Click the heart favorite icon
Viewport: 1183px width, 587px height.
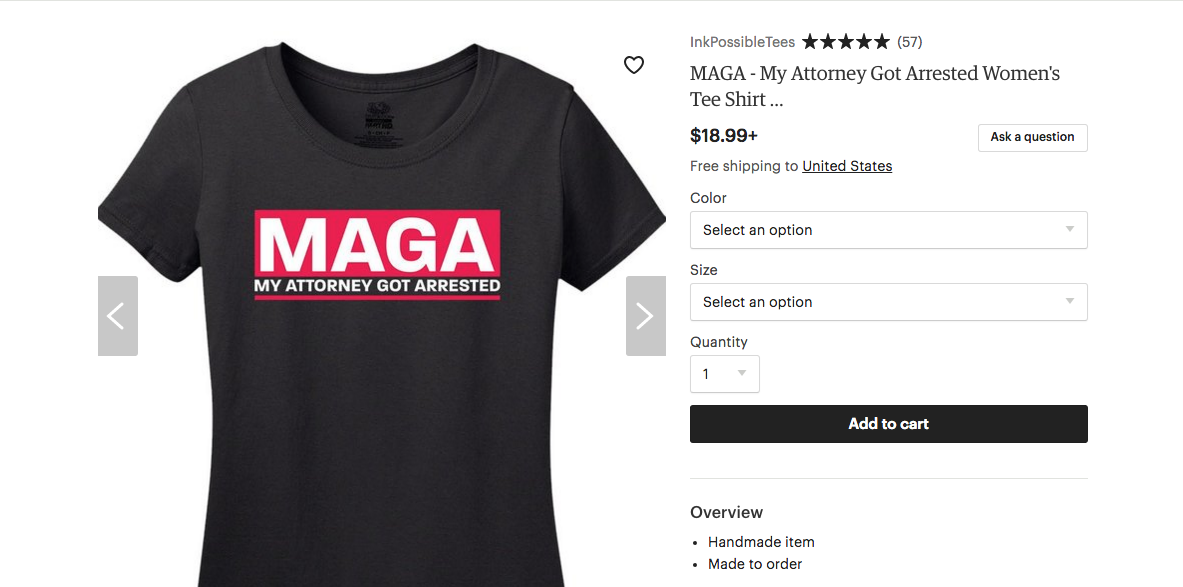click(634, 66)
